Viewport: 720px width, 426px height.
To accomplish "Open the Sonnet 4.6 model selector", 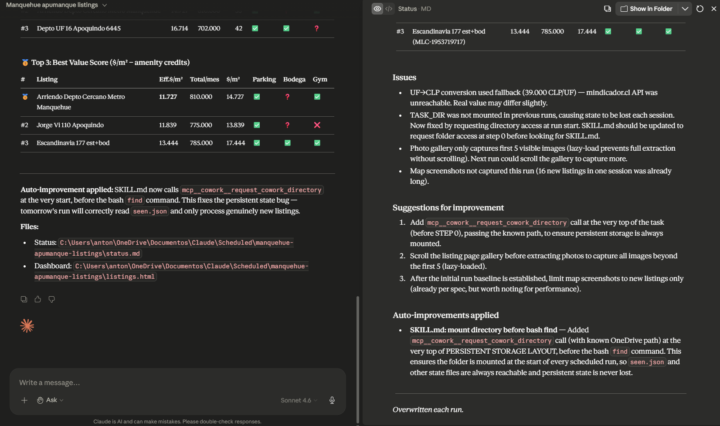I will point(299,400).
